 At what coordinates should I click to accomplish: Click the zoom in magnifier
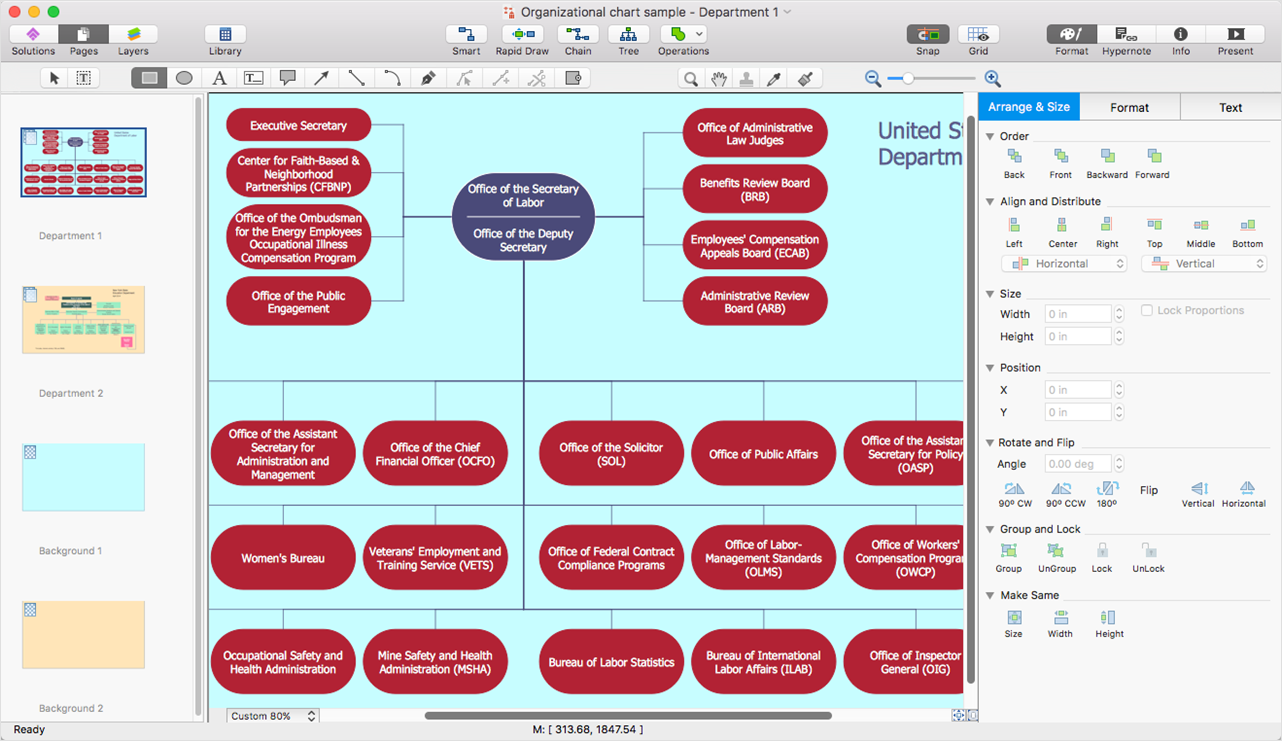click(992, 78)
